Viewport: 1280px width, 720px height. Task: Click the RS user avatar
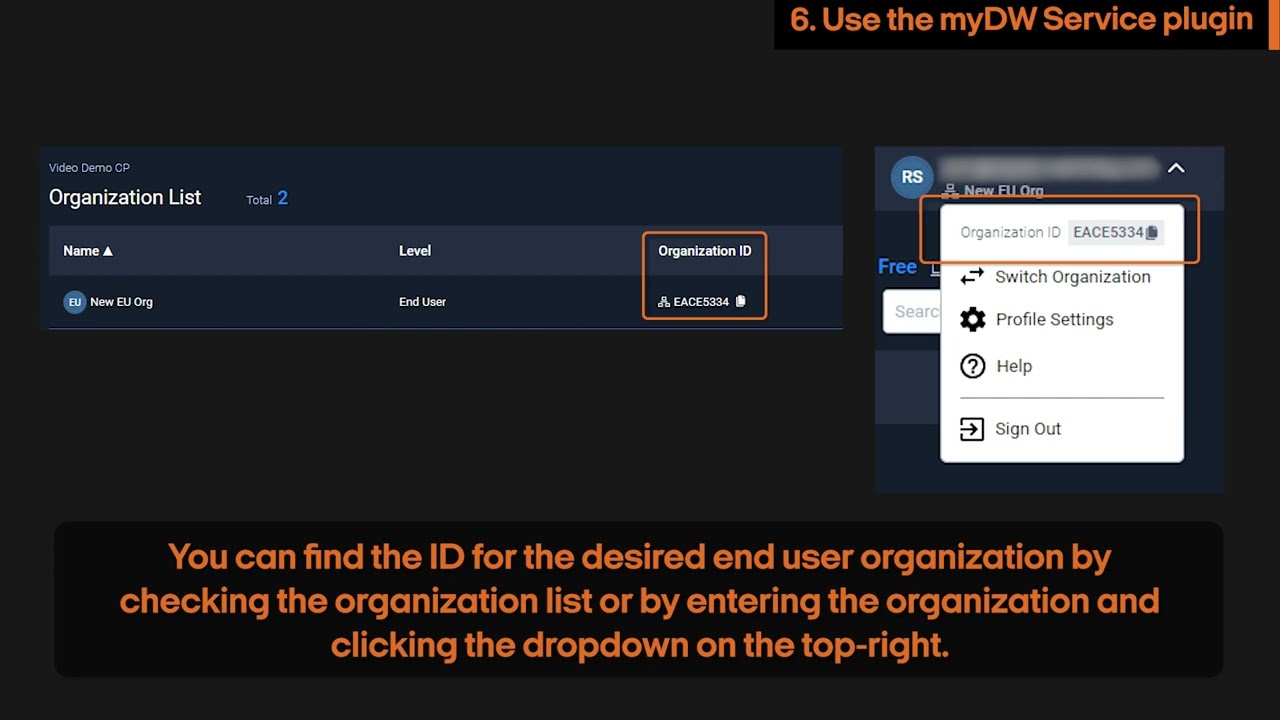tap(912, 177)
